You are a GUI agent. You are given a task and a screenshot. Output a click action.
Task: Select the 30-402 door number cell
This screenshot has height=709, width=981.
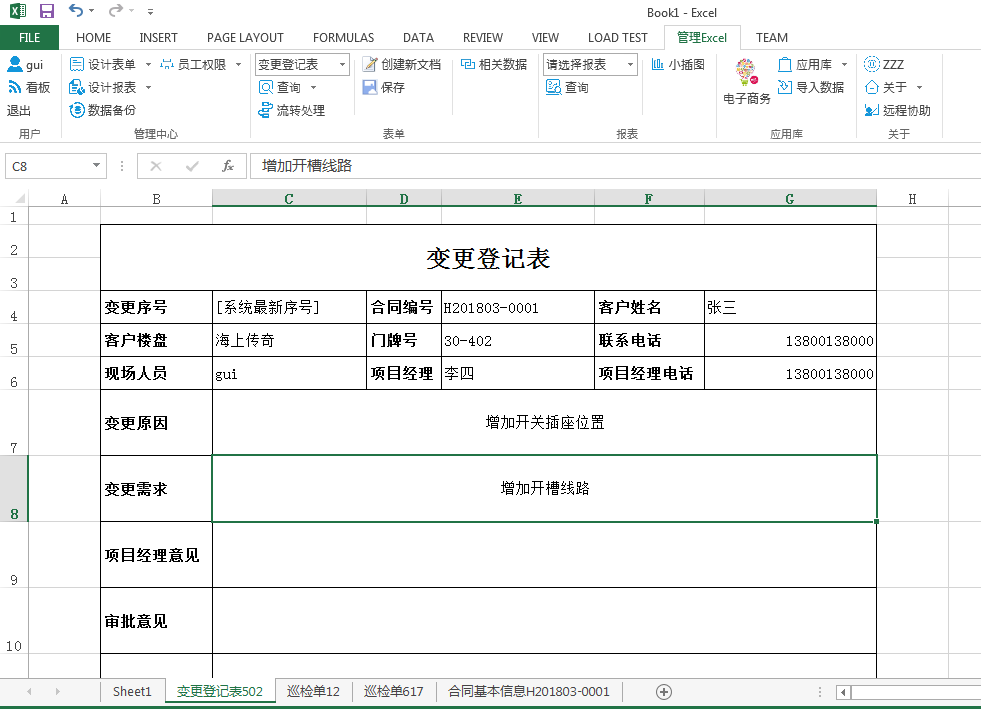click(x=518, y=340)
